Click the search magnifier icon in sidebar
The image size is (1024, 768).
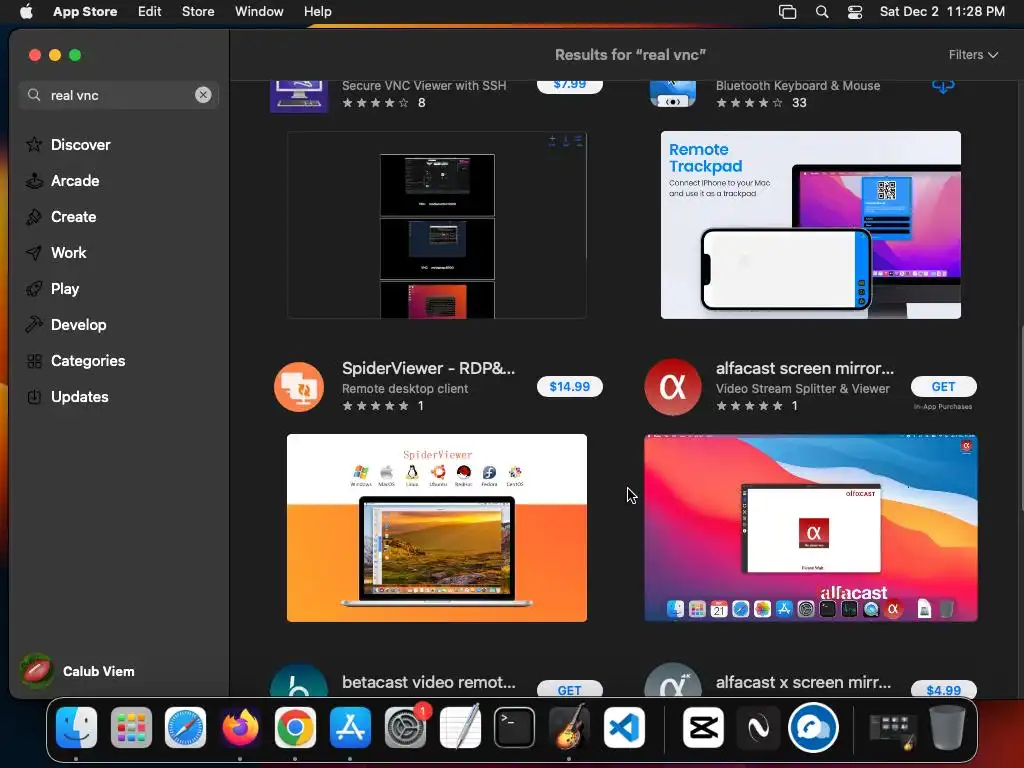tap(34, 95)
